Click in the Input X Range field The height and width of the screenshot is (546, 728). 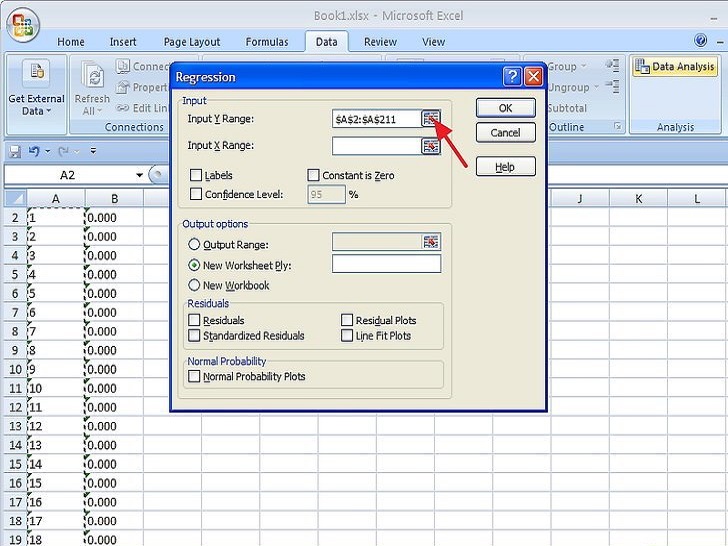coord(377,146)
